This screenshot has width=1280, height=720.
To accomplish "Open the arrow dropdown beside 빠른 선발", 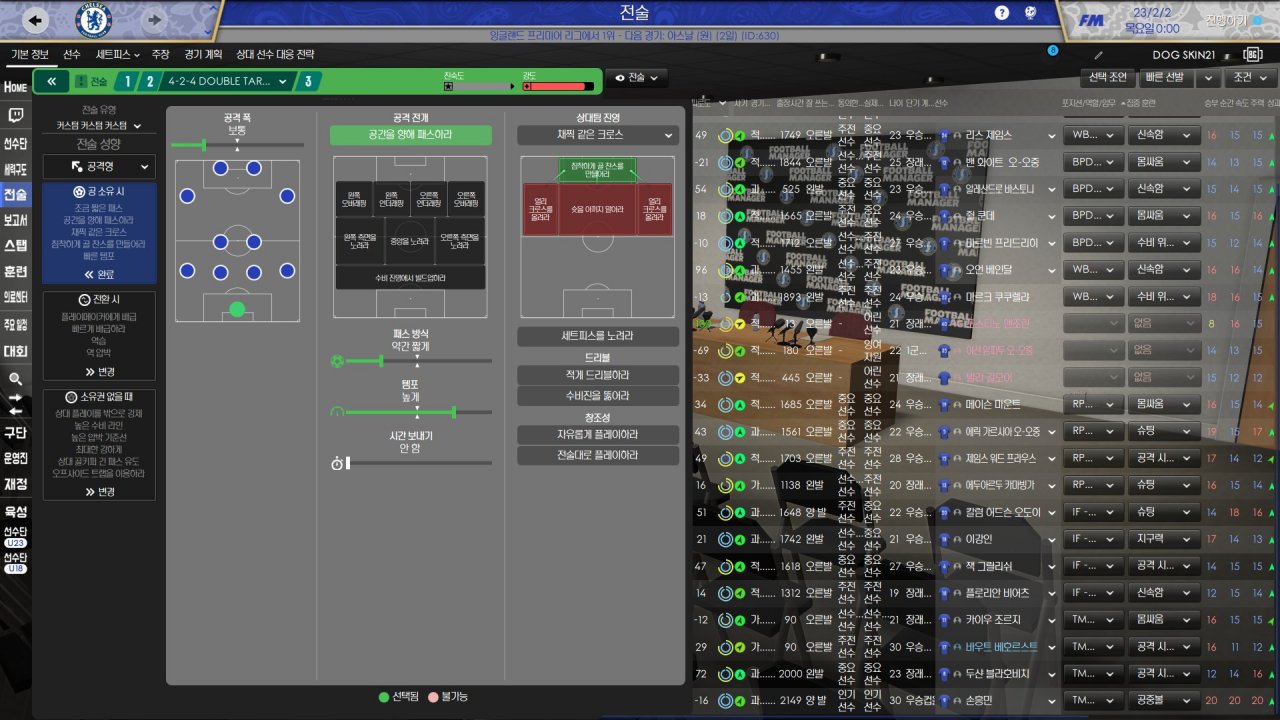I will (1209, 77).
